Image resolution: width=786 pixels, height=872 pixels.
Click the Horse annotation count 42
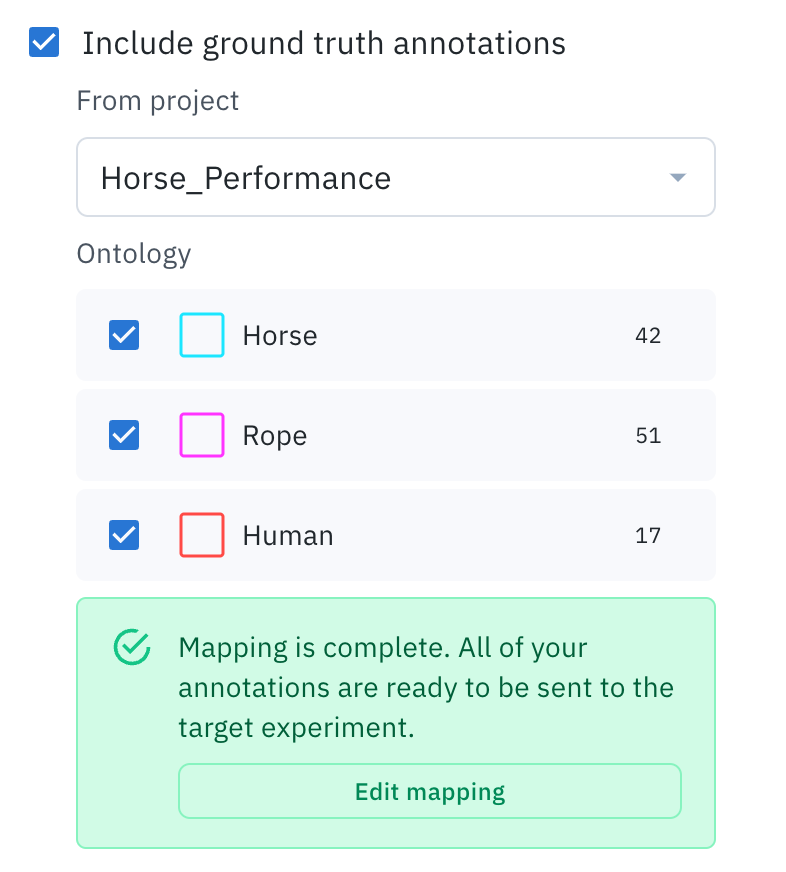(648, 335)
